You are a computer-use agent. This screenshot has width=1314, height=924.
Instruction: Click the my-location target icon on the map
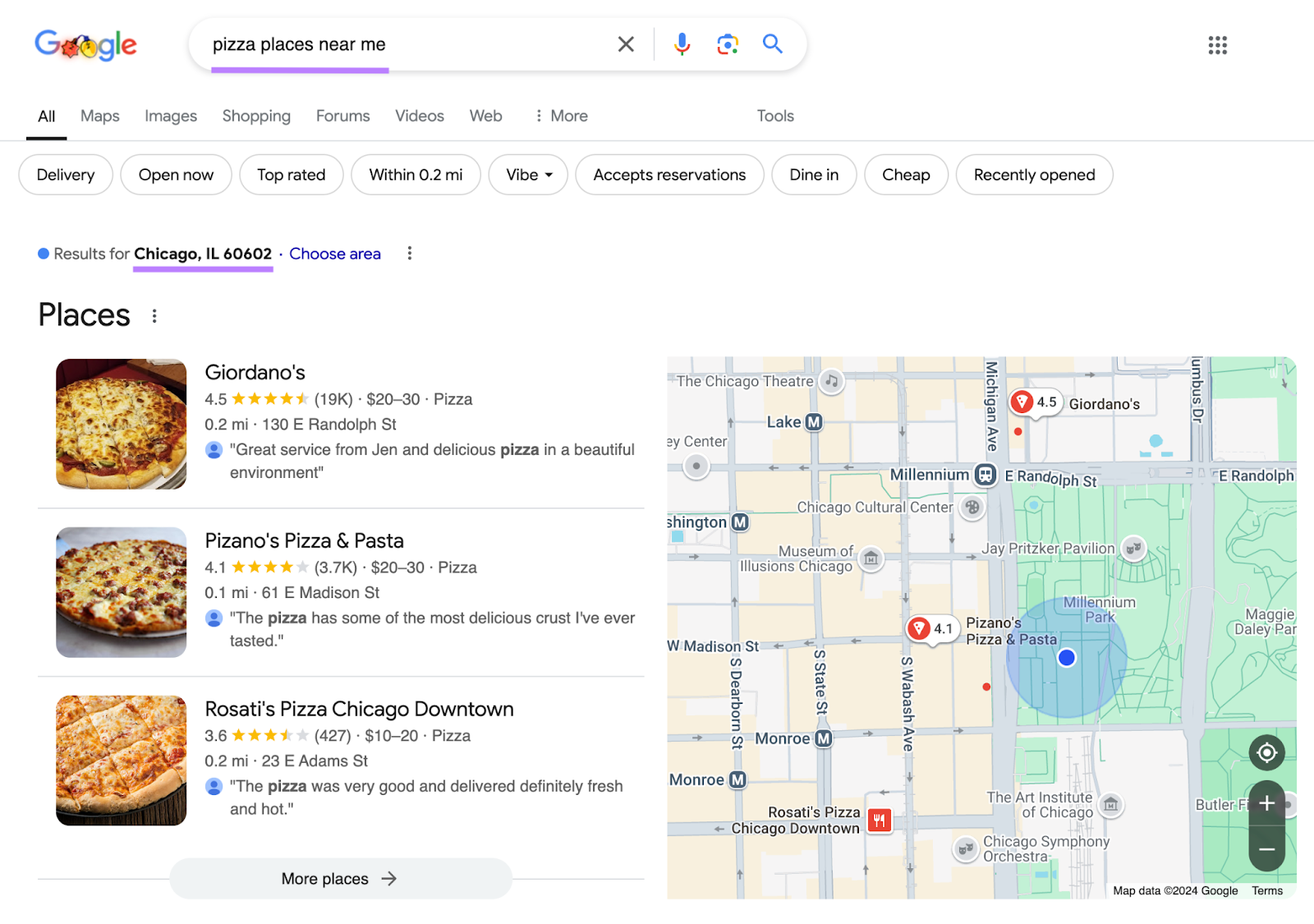(x=1266, y=752)
